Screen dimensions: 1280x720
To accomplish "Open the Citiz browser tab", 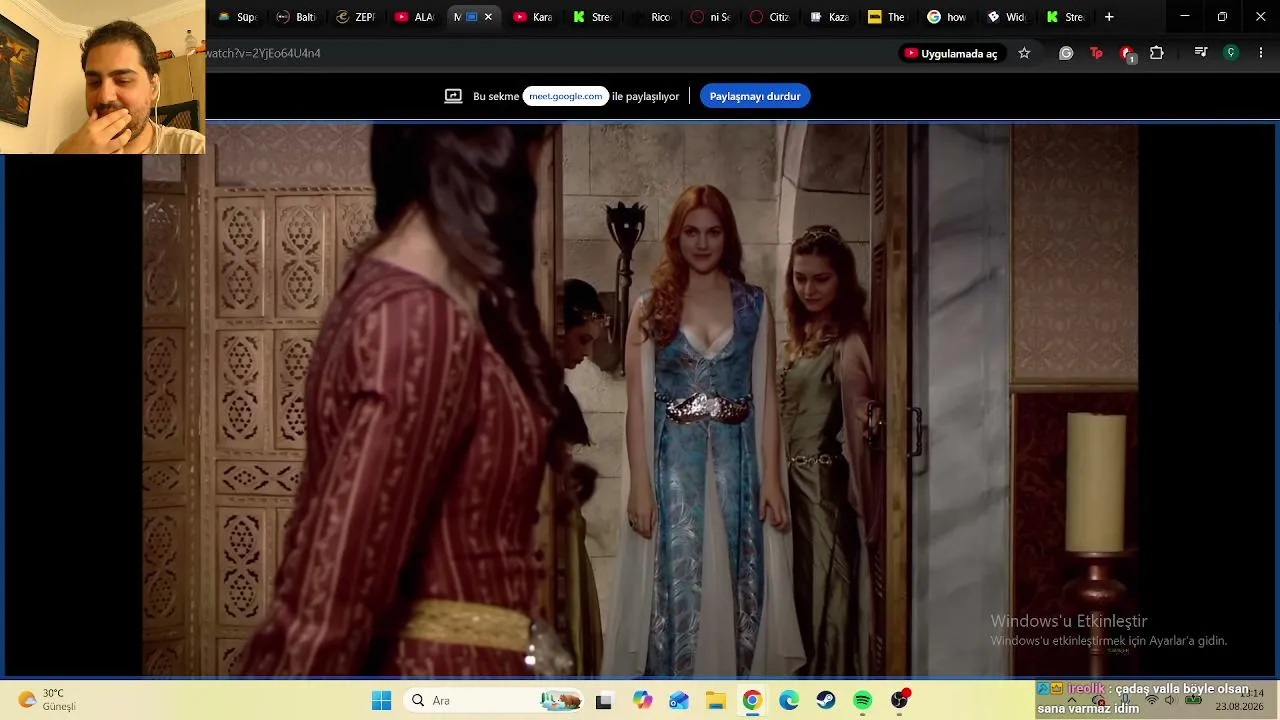I will 769,17.
